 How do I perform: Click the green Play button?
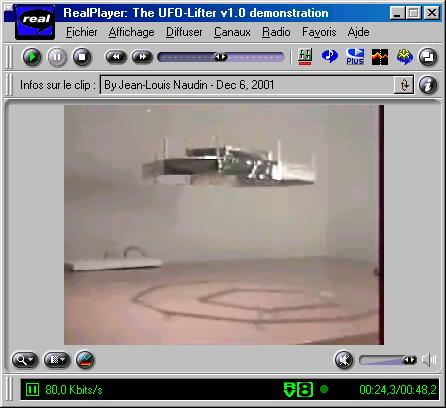[32, 57]
